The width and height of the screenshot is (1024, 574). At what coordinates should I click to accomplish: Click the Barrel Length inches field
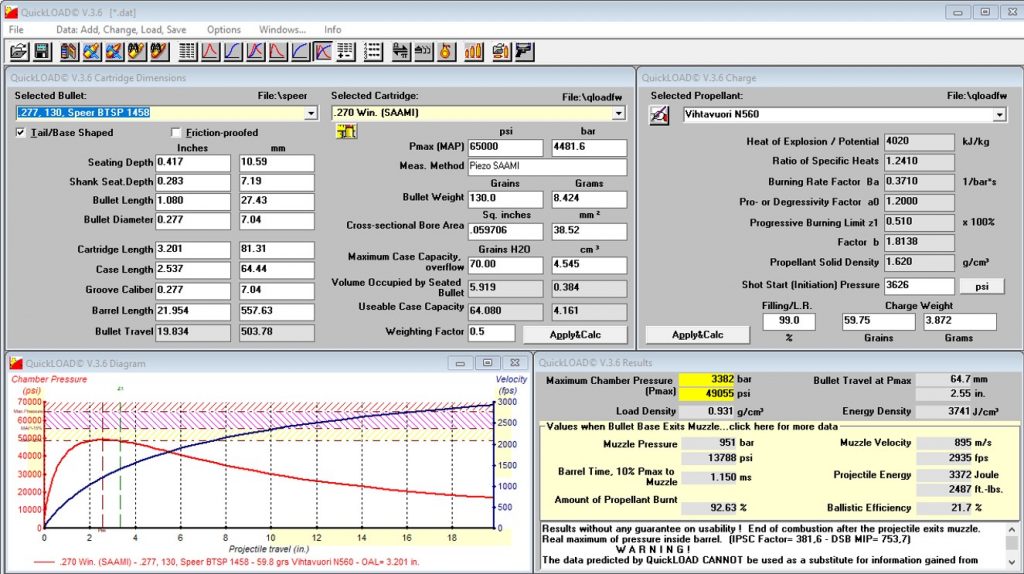[x=193, y=311]
